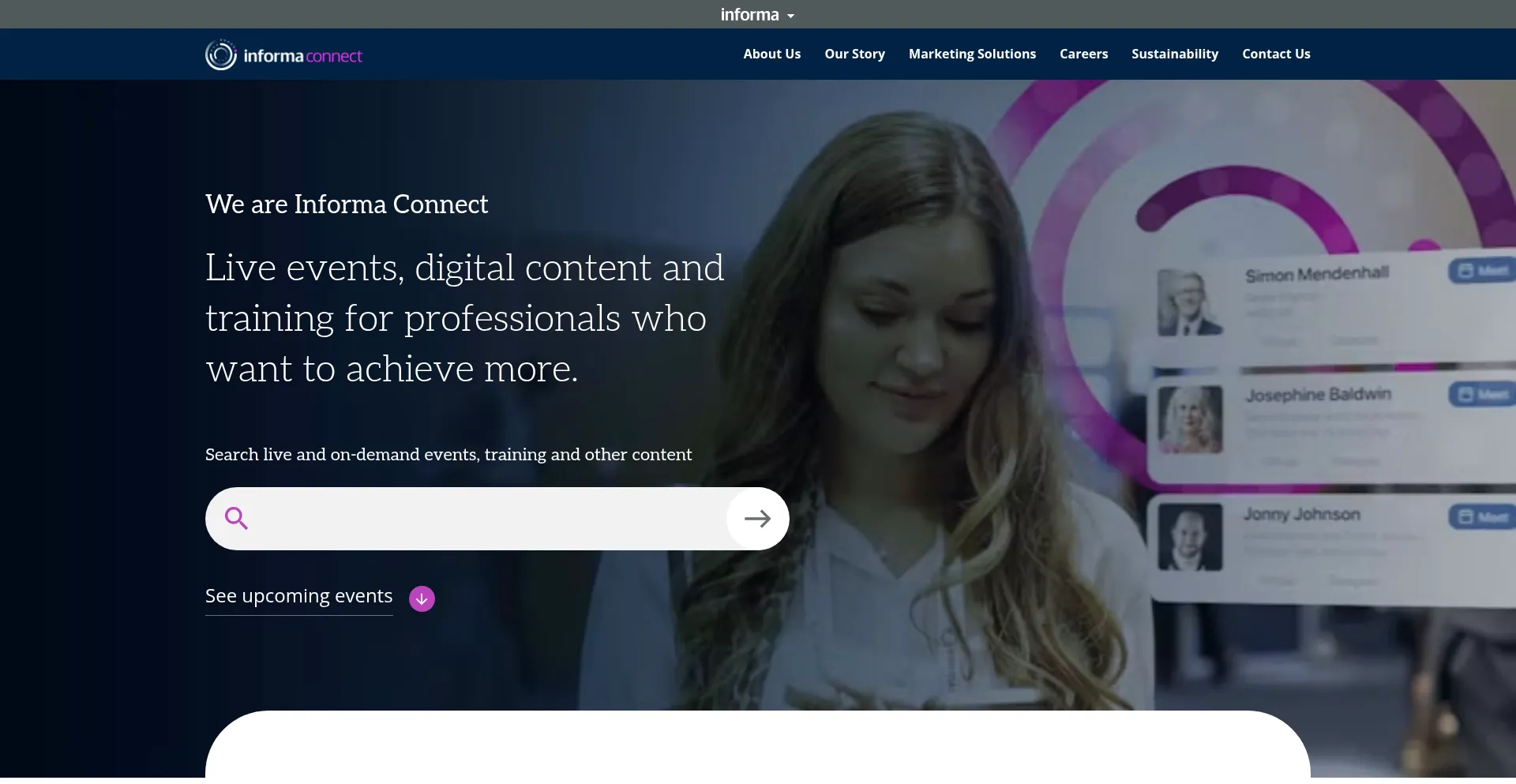This screenshot has height=784, width=1516.
Task: Click the Informa Connect logo
Action: (x=283, y=54)
